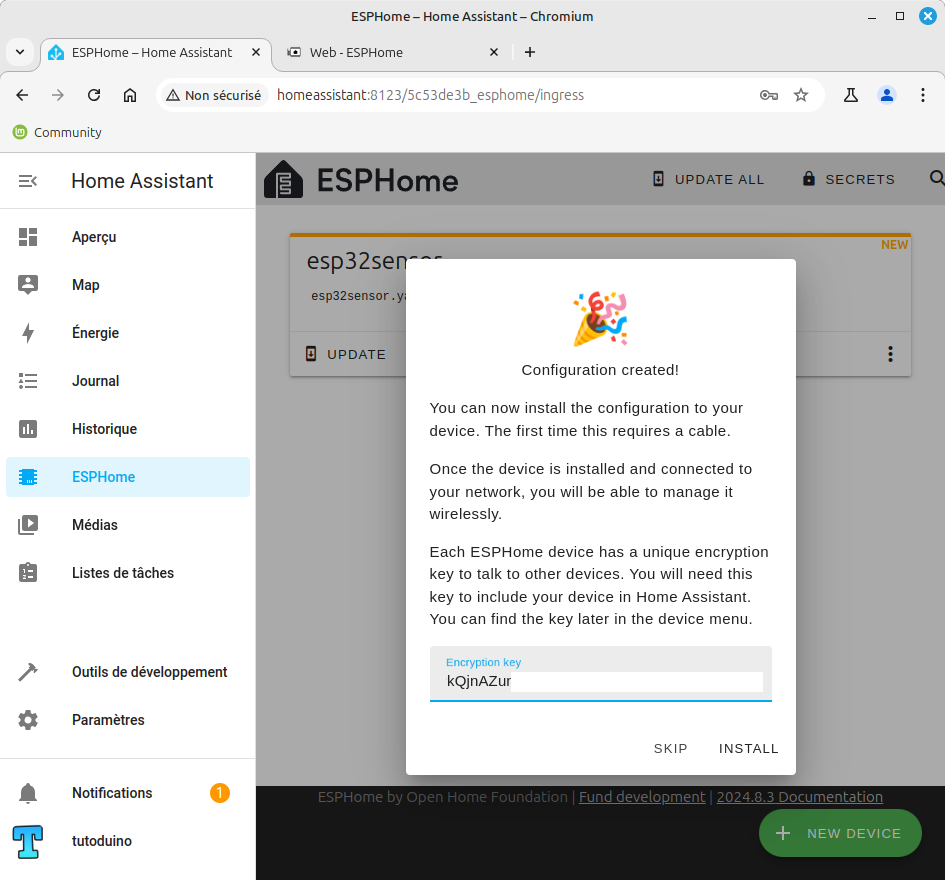Open the 2024.8.3 Documentation link

coord(799,797)
